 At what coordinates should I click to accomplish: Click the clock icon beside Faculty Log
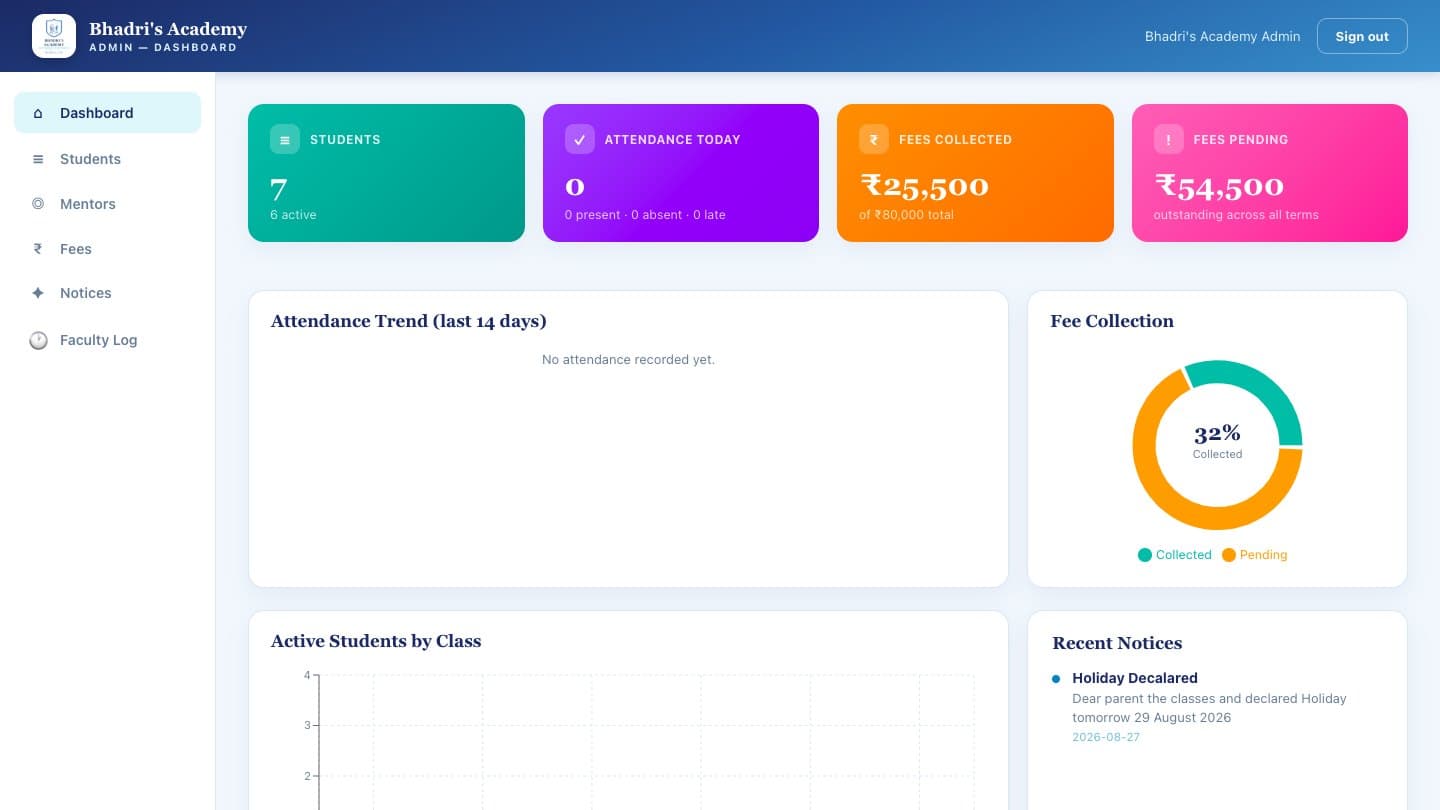click(x=38, y=340)
